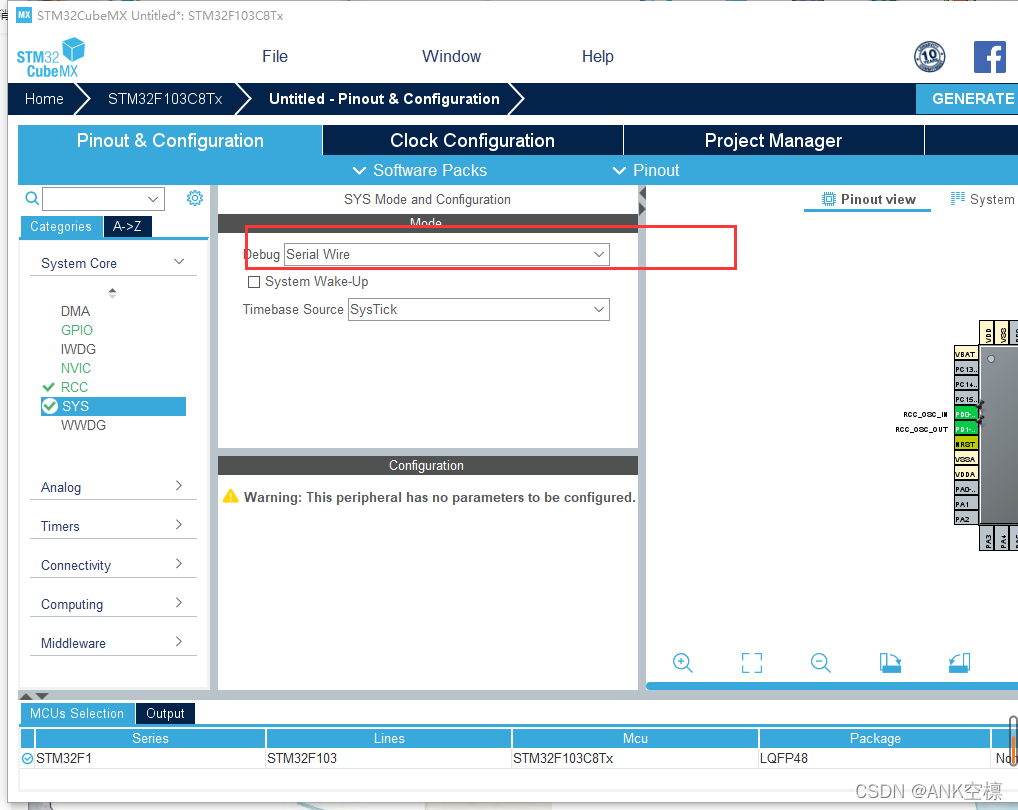Click the VBAT pin on the chip

click(x=965, y=354)
